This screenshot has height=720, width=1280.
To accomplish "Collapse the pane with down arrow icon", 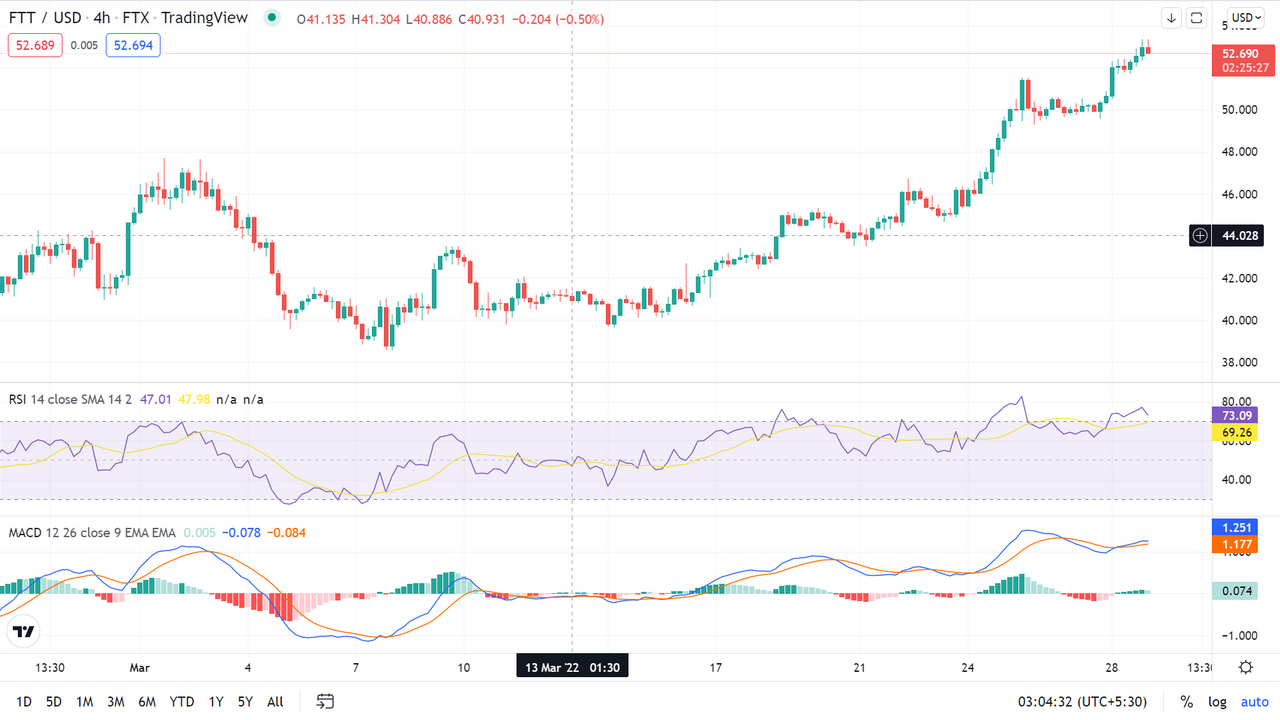I will tap(1171, 17).
